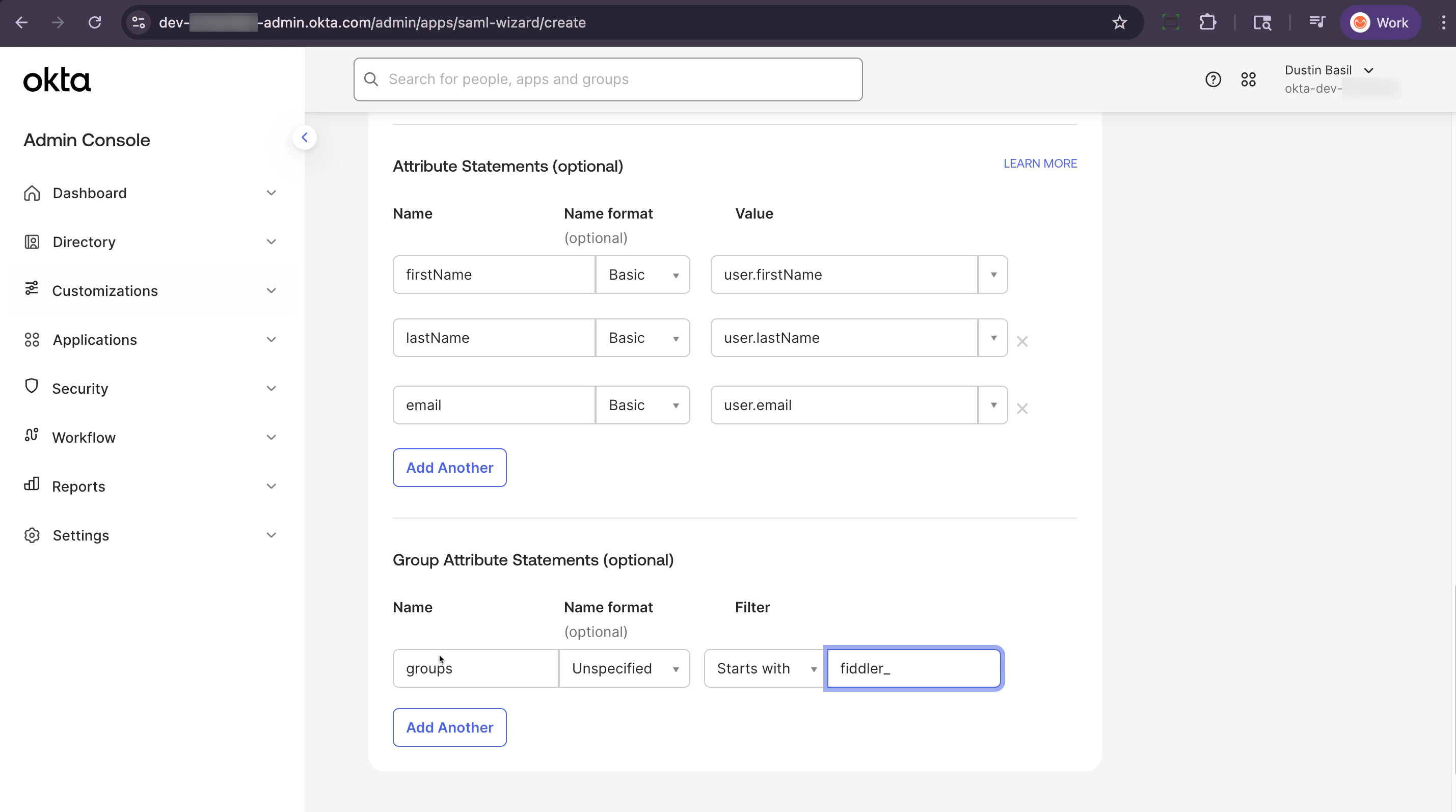Edit the email attribute name field
The height and width of the screenshot is (812, 1456).
point(494,405)
